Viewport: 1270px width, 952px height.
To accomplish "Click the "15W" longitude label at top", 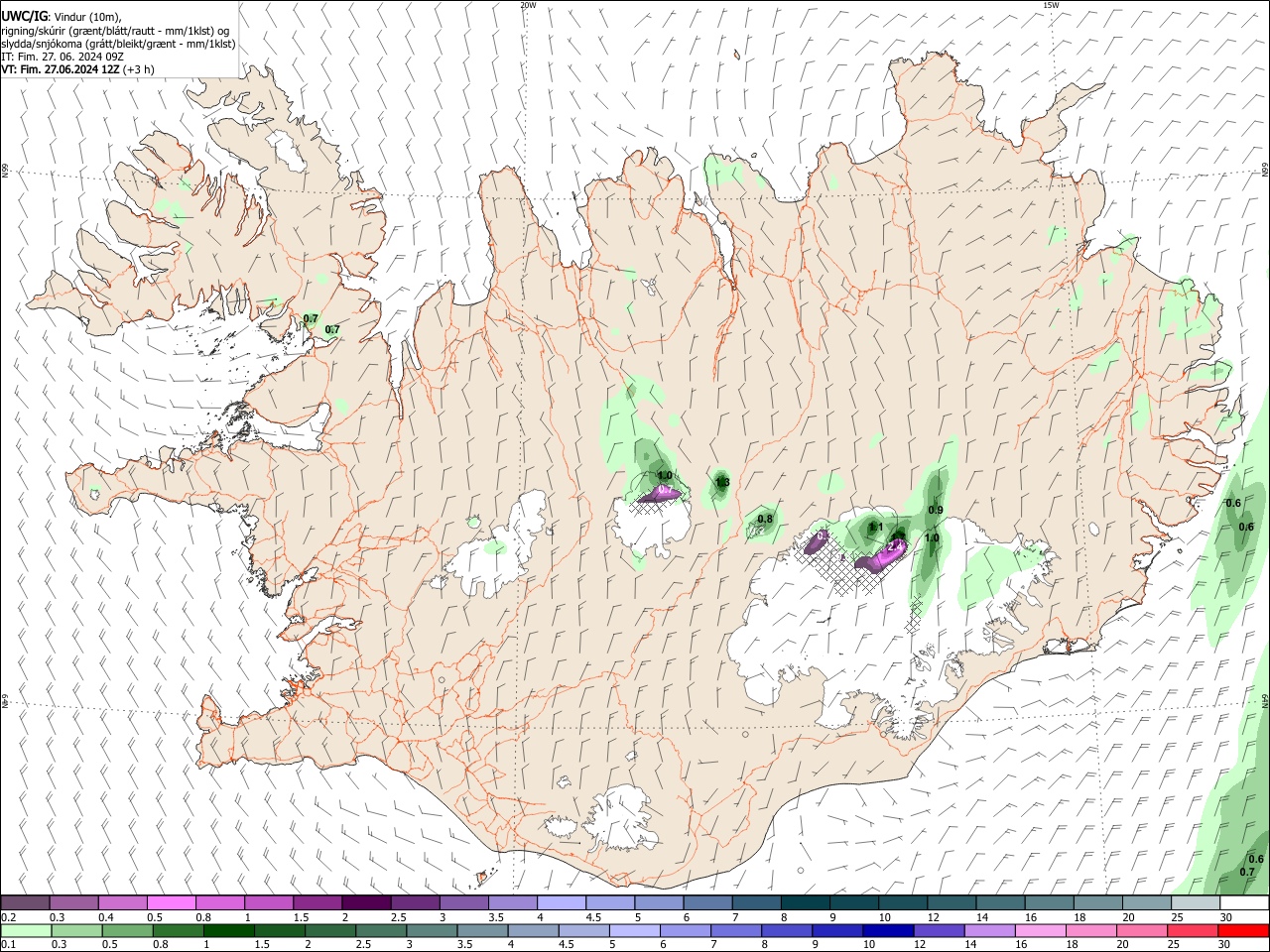I will (x=1051, y=5).
